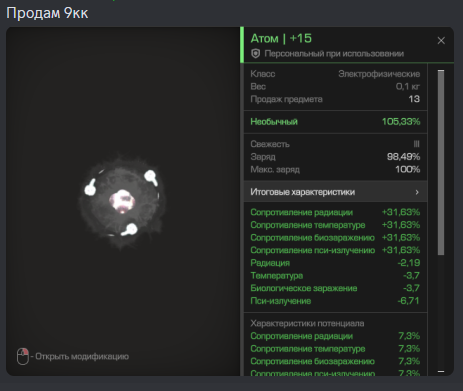This screenshot has height=391, width=463.
Task: Open the Итоговые характеристики section header
Action: (335, 192)
